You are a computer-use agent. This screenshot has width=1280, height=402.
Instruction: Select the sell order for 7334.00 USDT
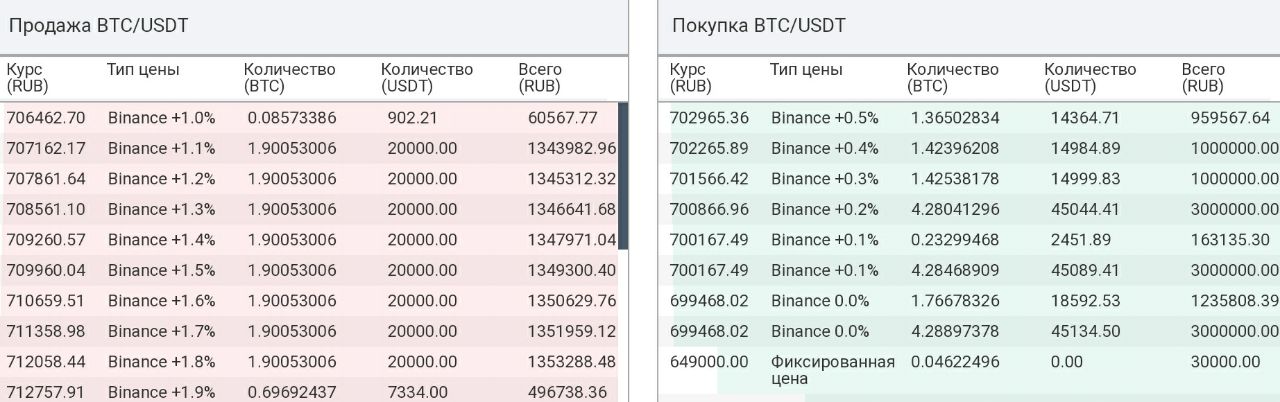(x=309, y=392)
